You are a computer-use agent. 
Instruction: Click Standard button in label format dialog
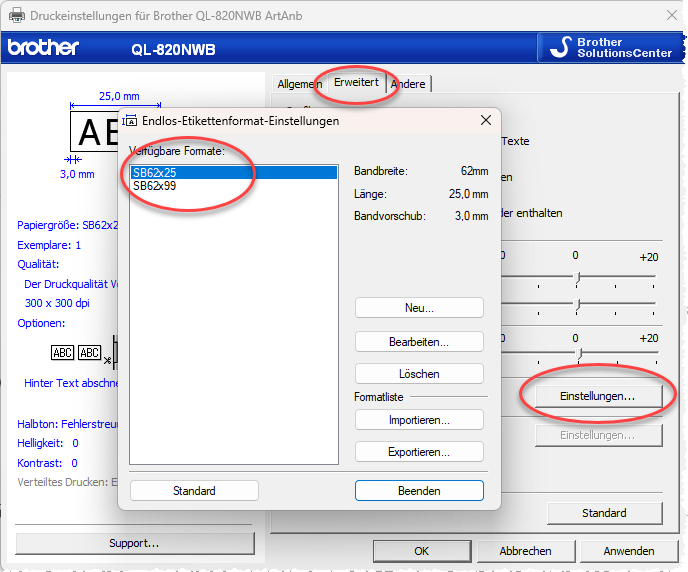(194, 490)
